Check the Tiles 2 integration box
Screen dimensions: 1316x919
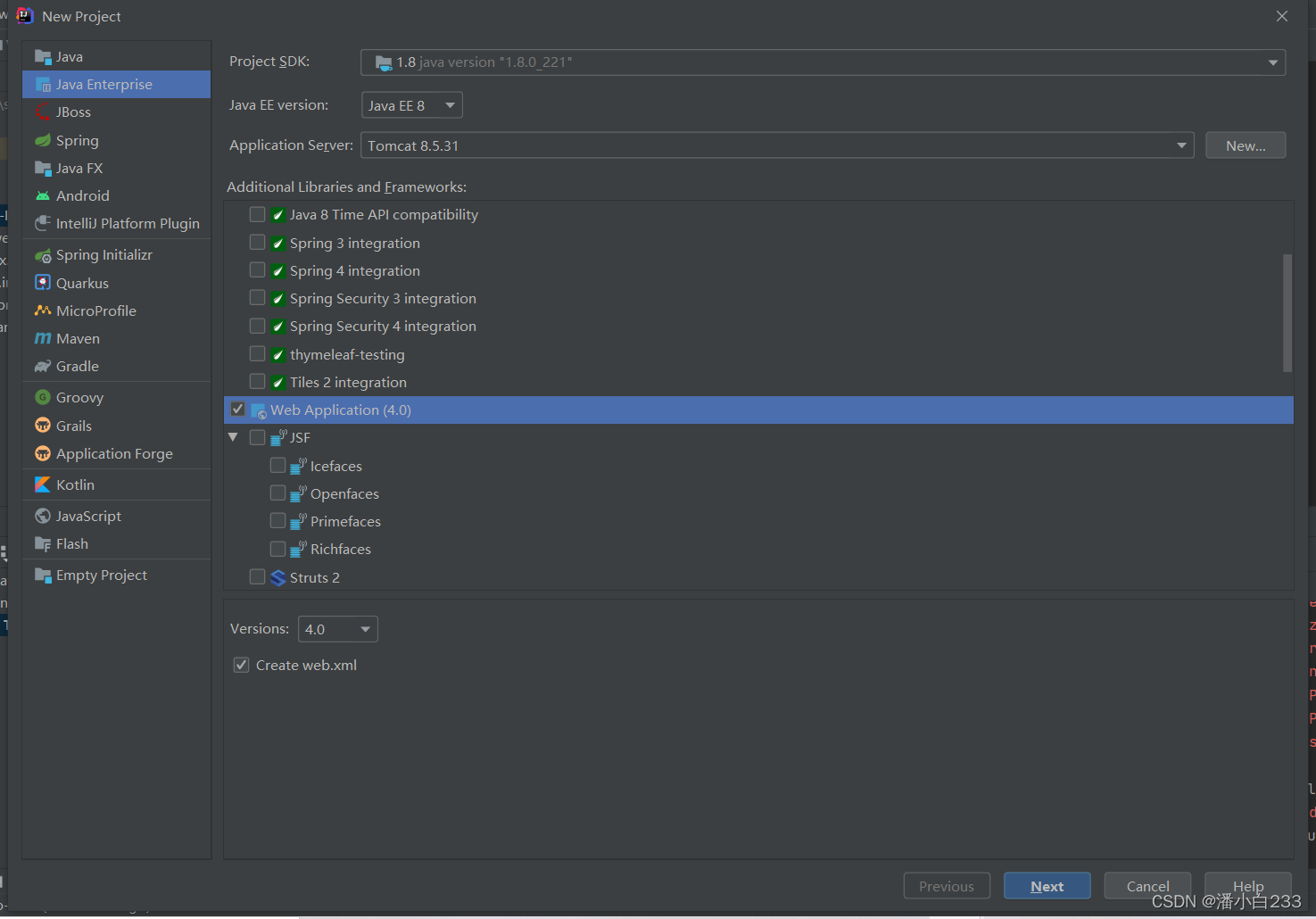(257, 381)
